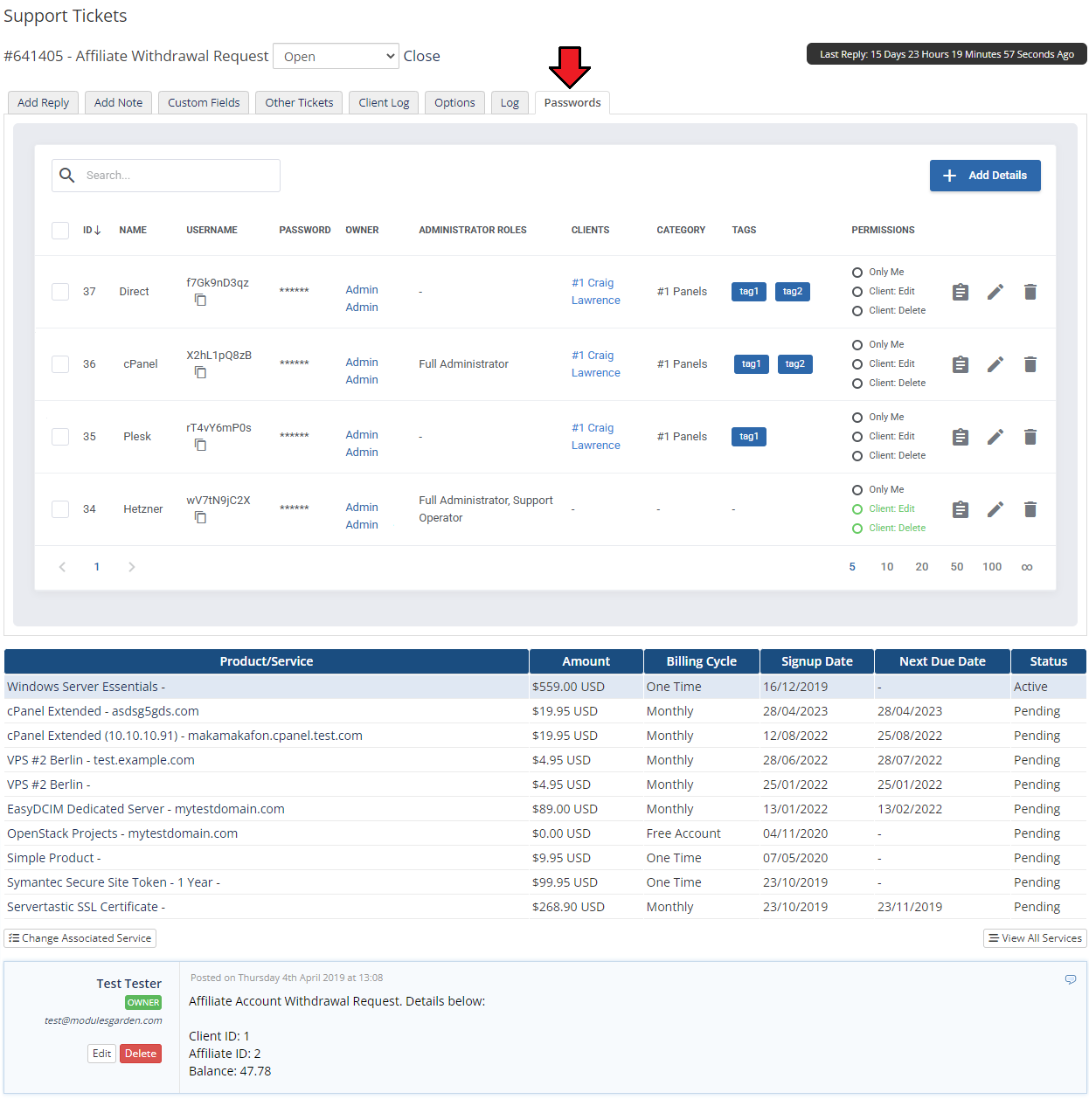1089x1120 pixels.
Task: Click tag2 badge in Direct row
Action: 793,292
